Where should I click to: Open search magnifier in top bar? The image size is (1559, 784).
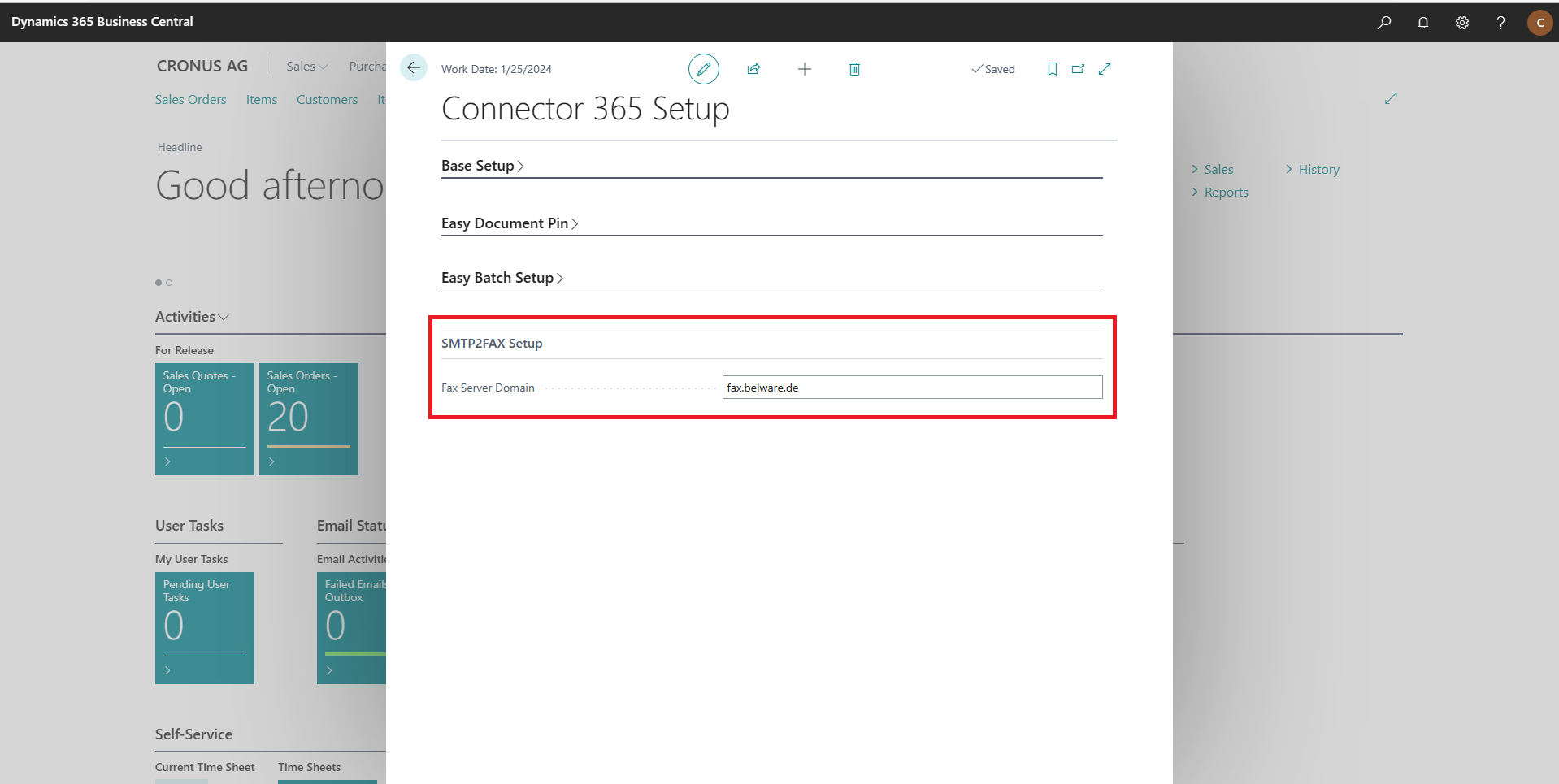(1384, 22)
